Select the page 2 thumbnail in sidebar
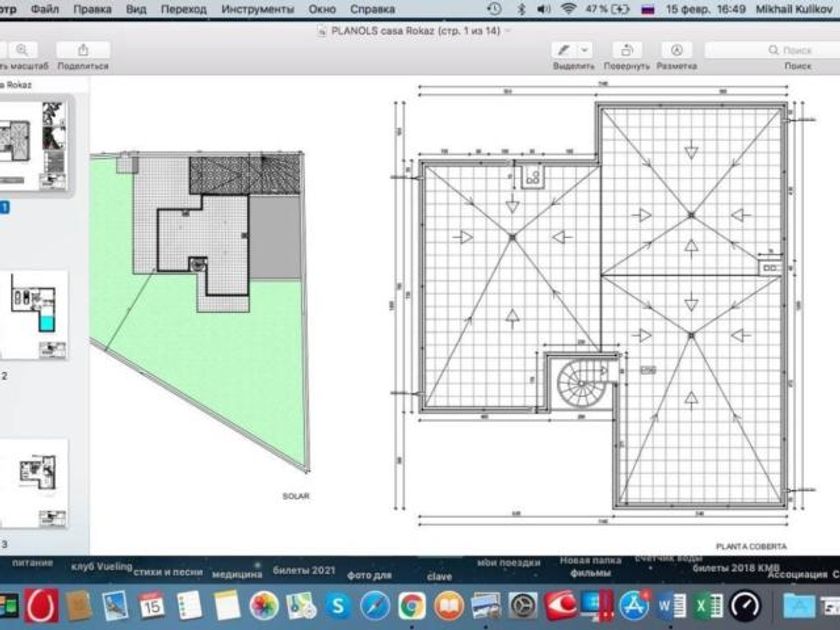 pyautogui.click(x=34, y=315)
